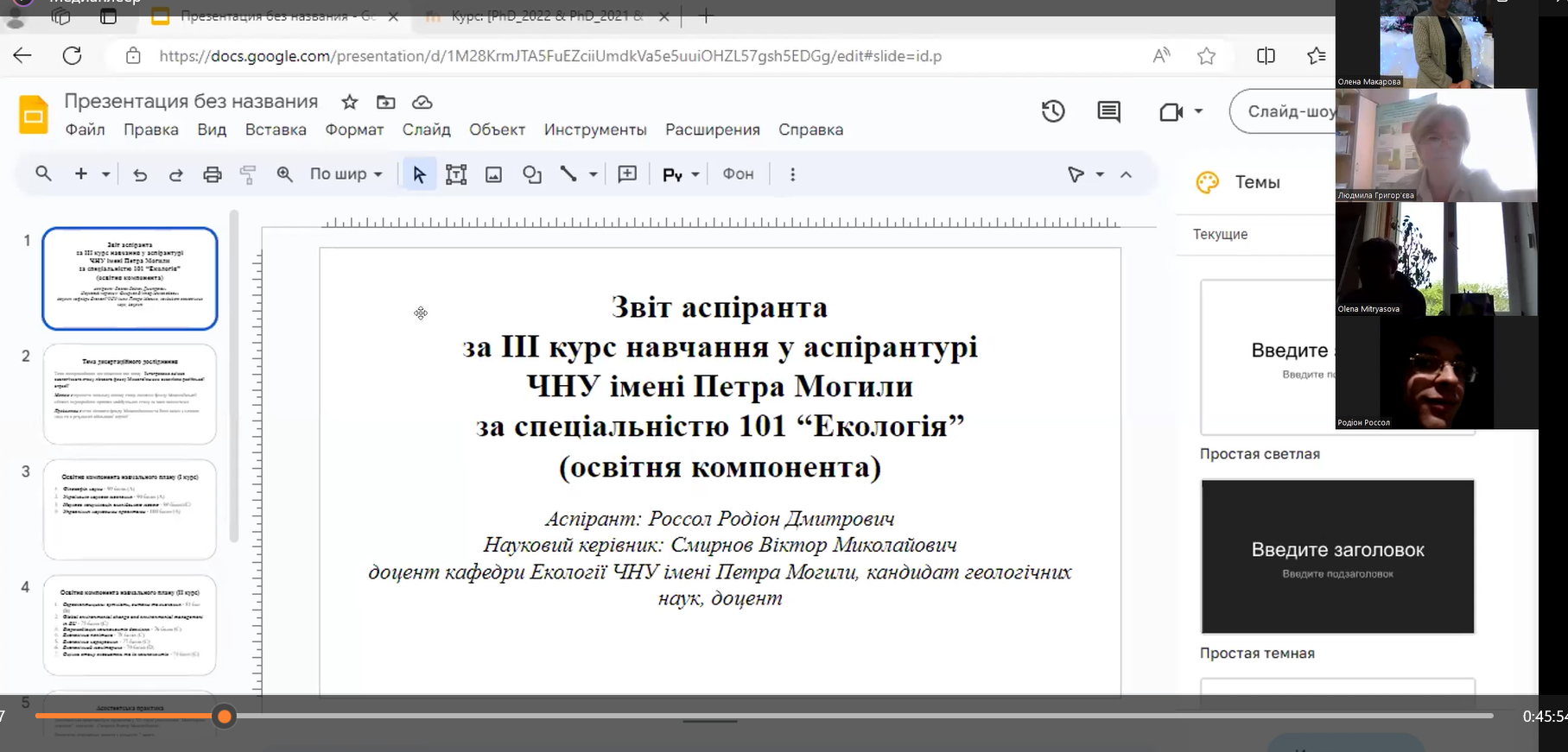This screenshot has height=752, width=1568.
Task: Open the favorites list icon
Action: (1317, 56)
